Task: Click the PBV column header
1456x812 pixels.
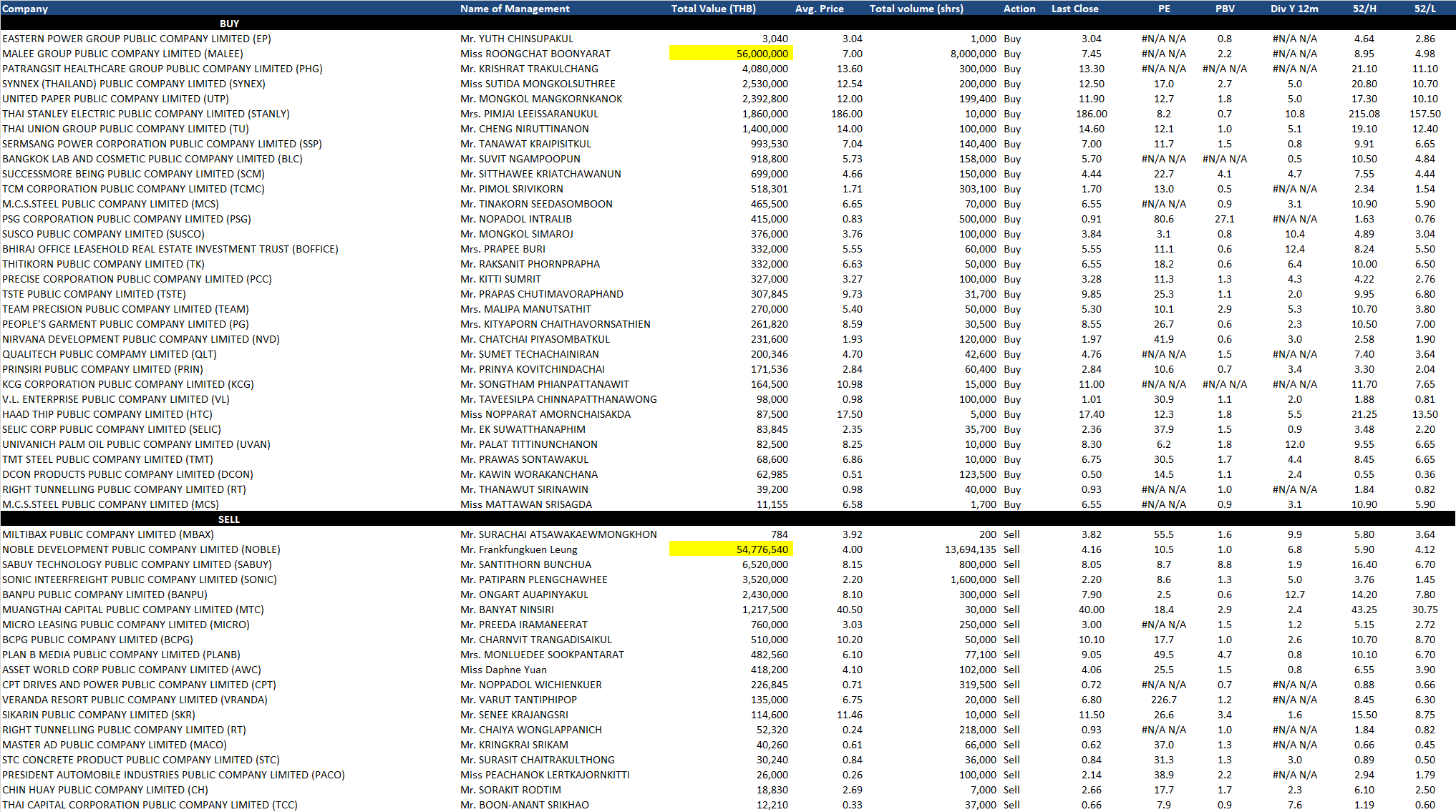Action: click(x=1224, y=9)
